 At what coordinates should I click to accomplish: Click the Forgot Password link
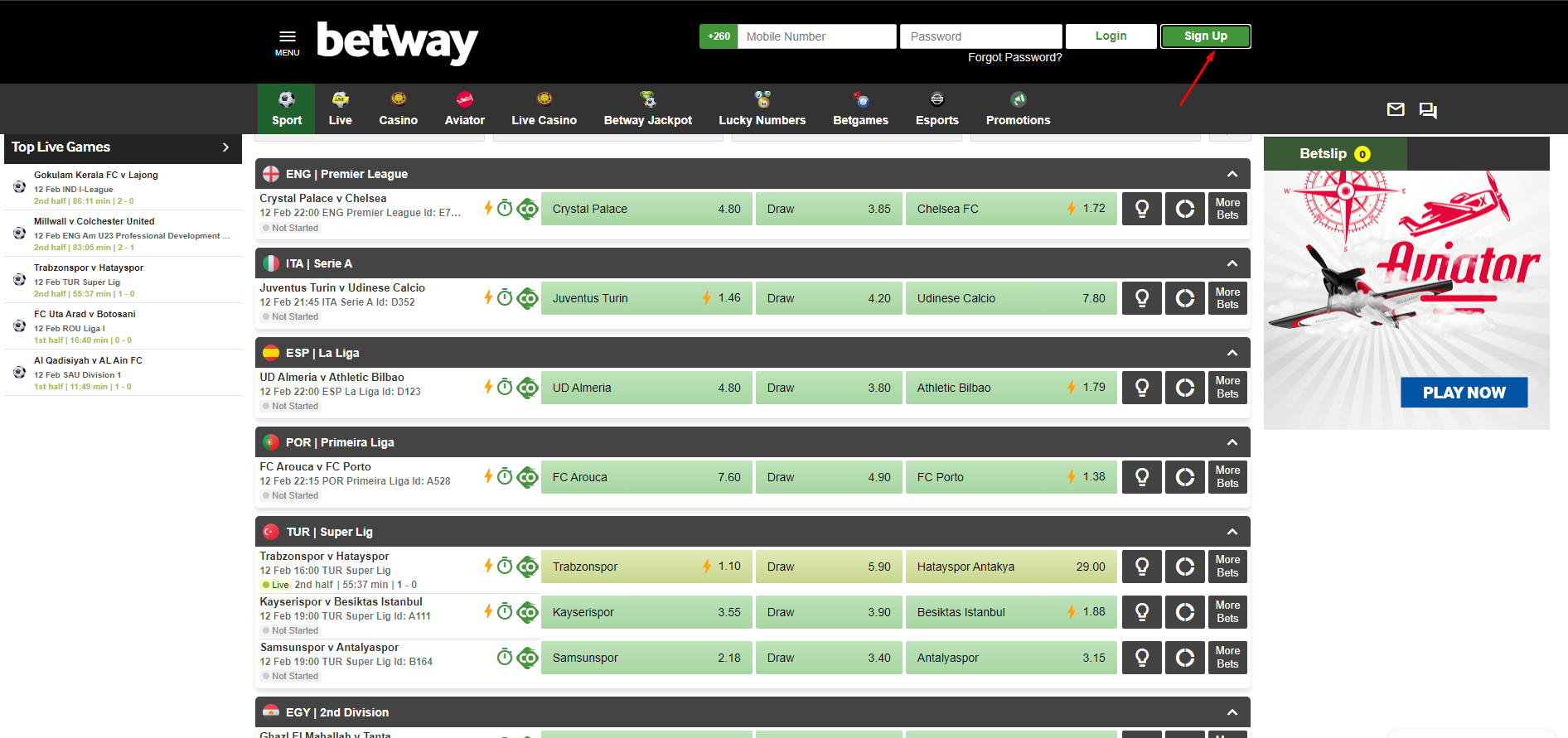1014,57
